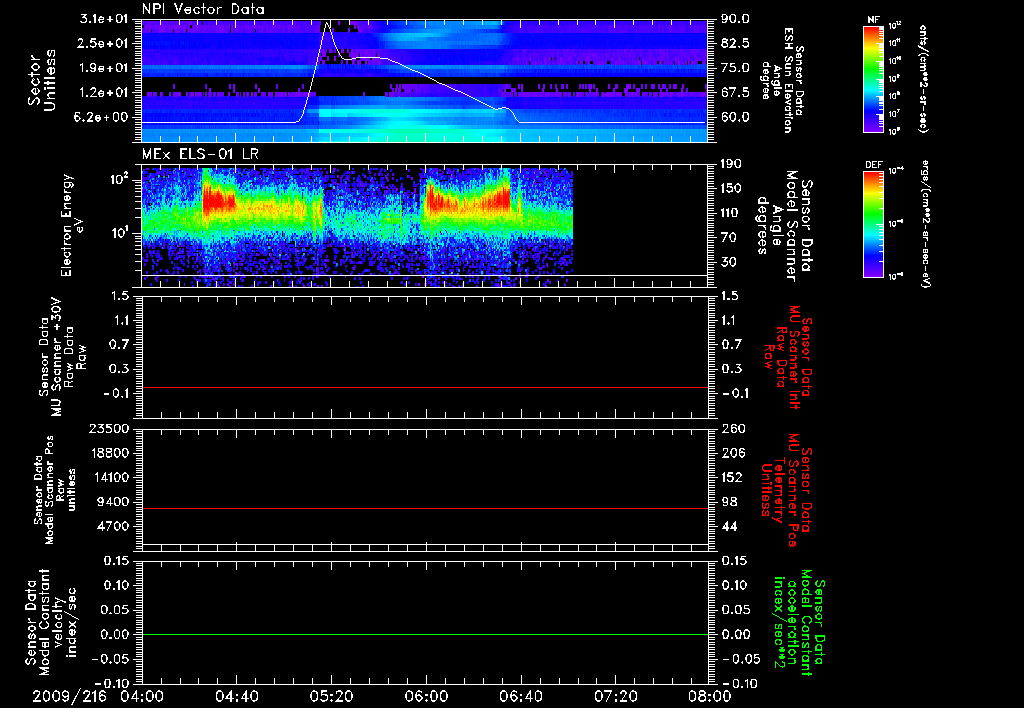Click the "NPI Vector Data" panel title
The width and height of the screenshot is (1024, 708).
(203, 9)
